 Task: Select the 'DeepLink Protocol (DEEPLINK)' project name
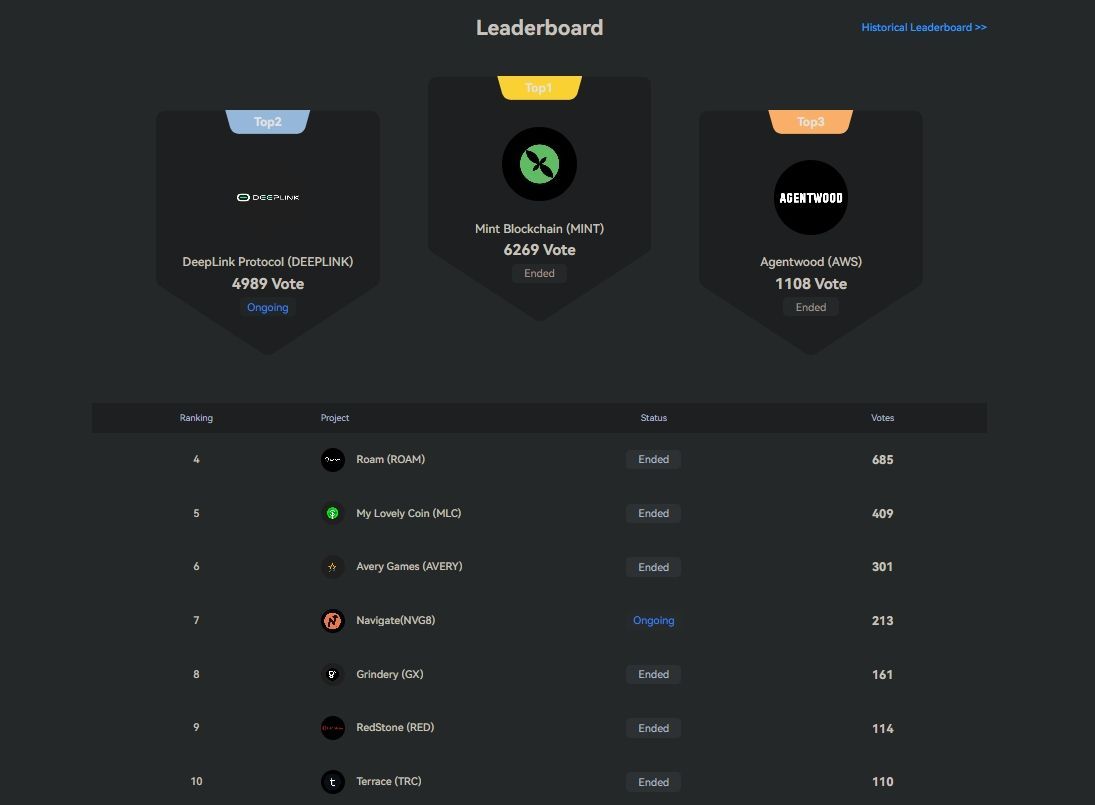[x=267, y=262]
